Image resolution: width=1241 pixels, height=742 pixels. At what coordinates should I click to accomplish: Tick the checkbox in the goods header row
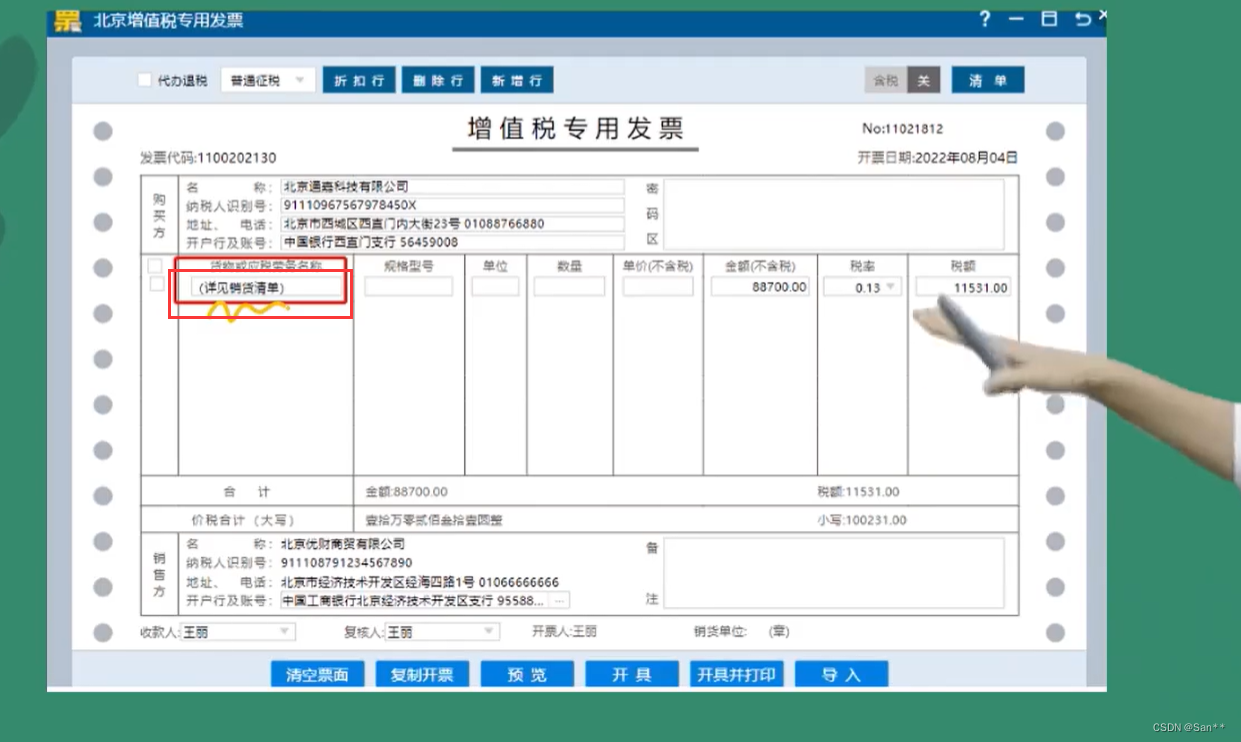point(155,266)
